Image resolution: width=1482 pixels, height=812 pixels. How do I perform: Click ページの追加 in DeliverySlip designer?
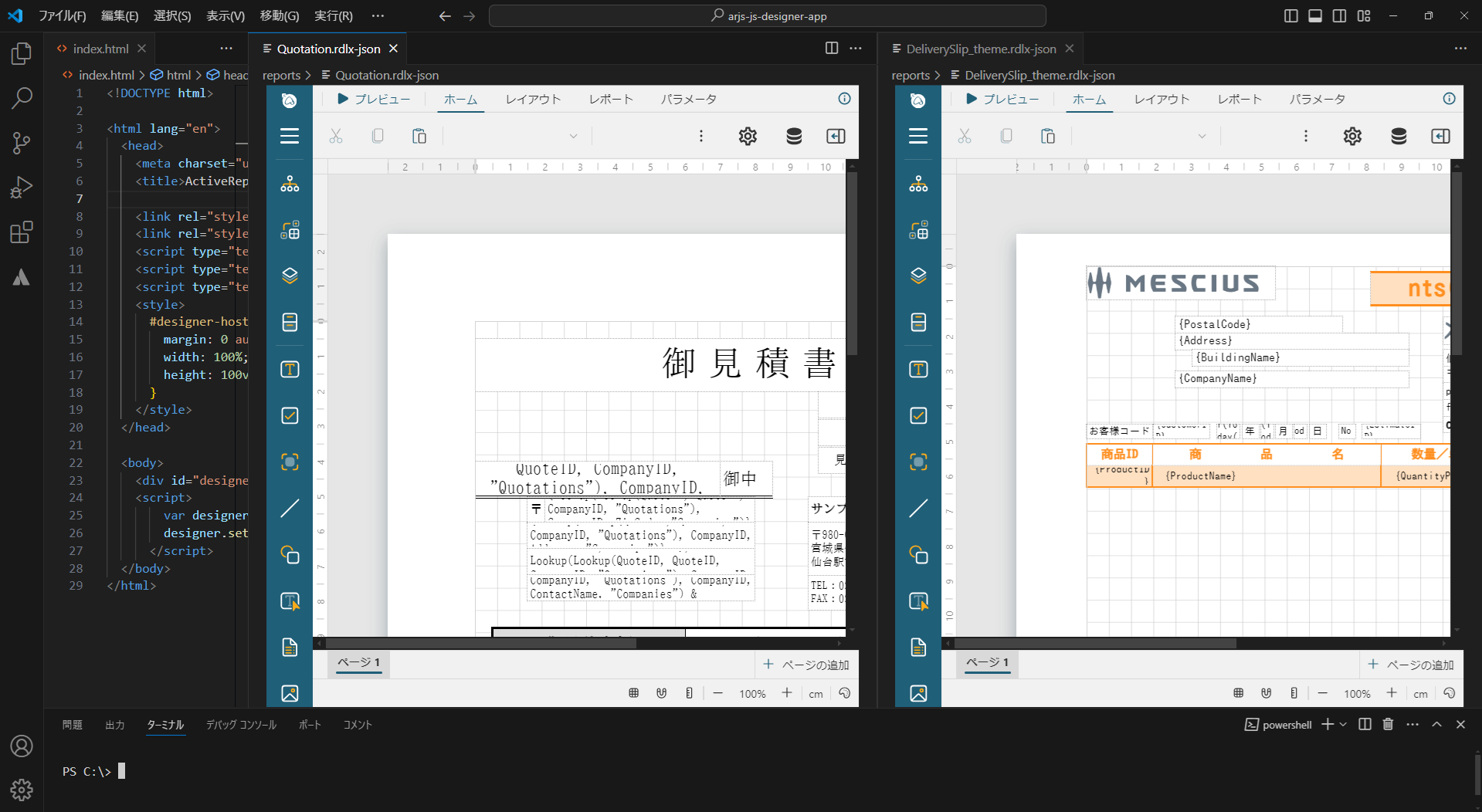click(x=1411, y=665)
